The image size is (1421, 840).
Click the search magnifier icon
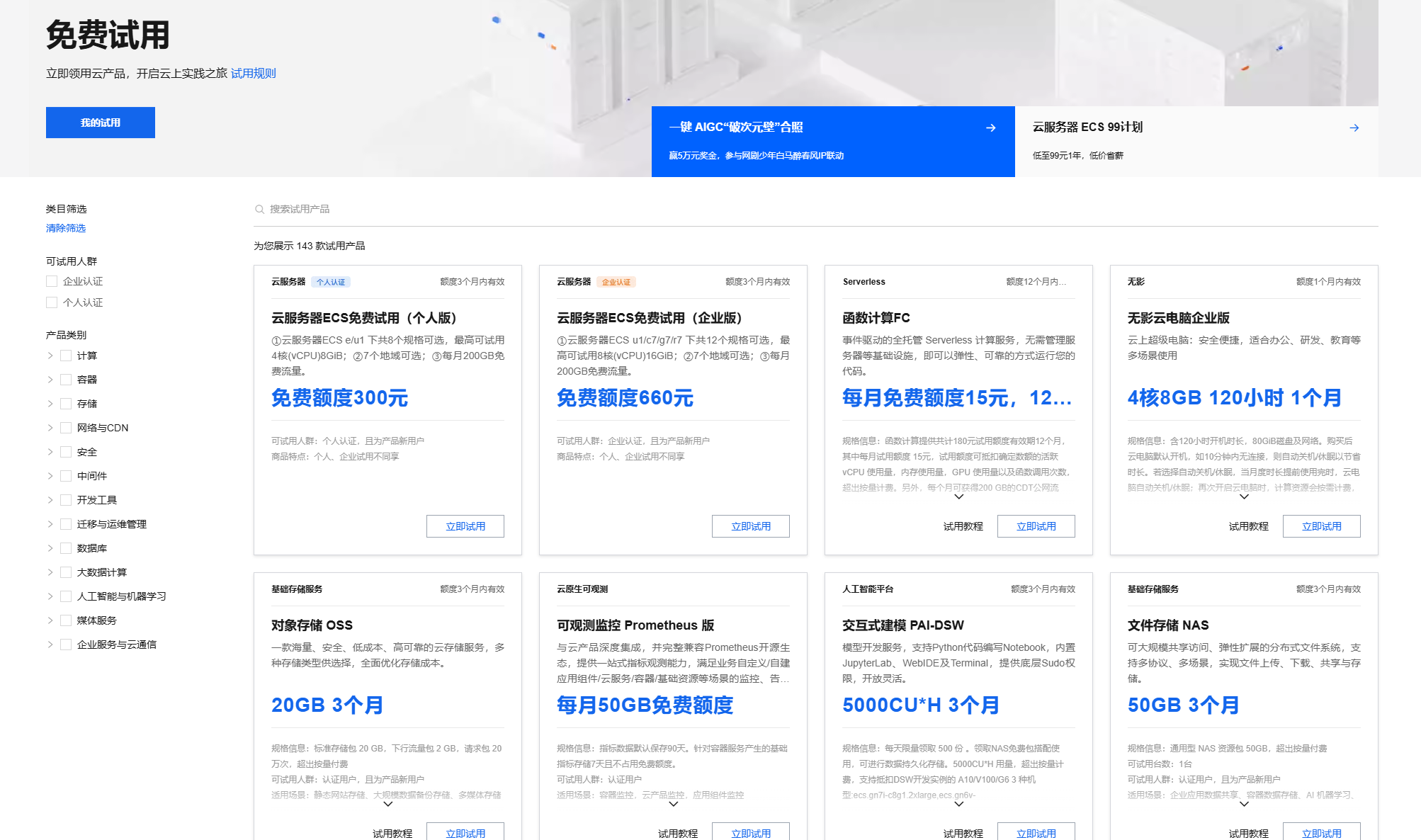point(259,209)
